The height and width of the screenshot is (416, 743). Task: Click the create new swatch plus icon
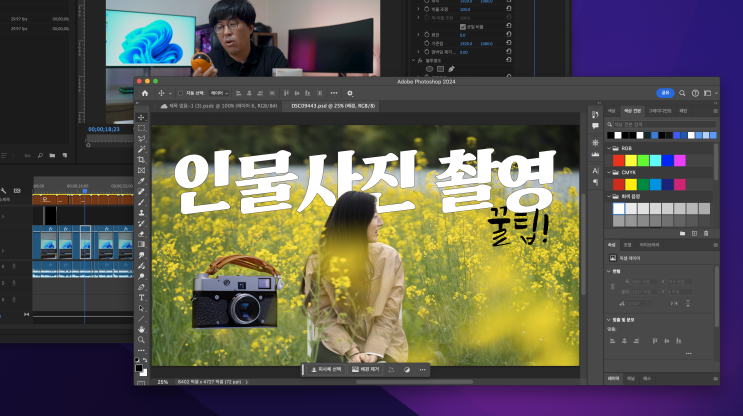694,234
